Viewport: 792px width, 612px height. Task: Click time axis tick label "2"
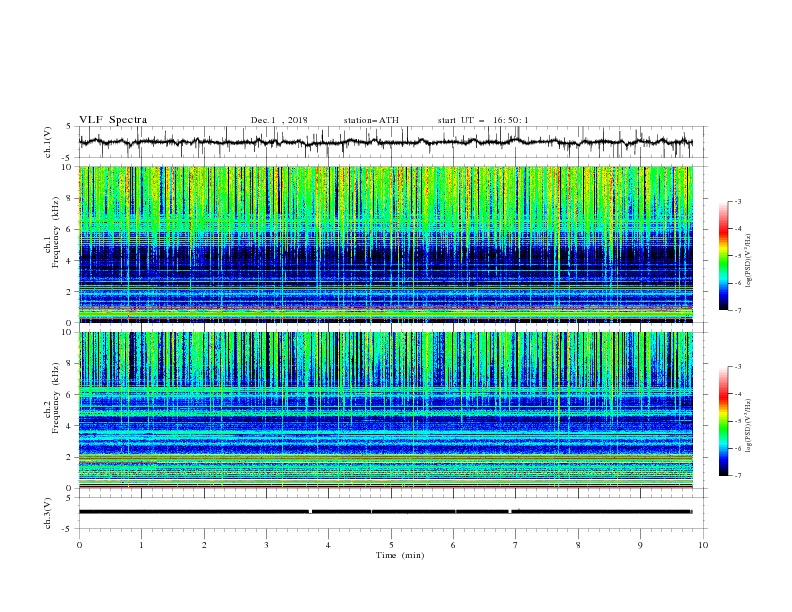click(204, 545)
